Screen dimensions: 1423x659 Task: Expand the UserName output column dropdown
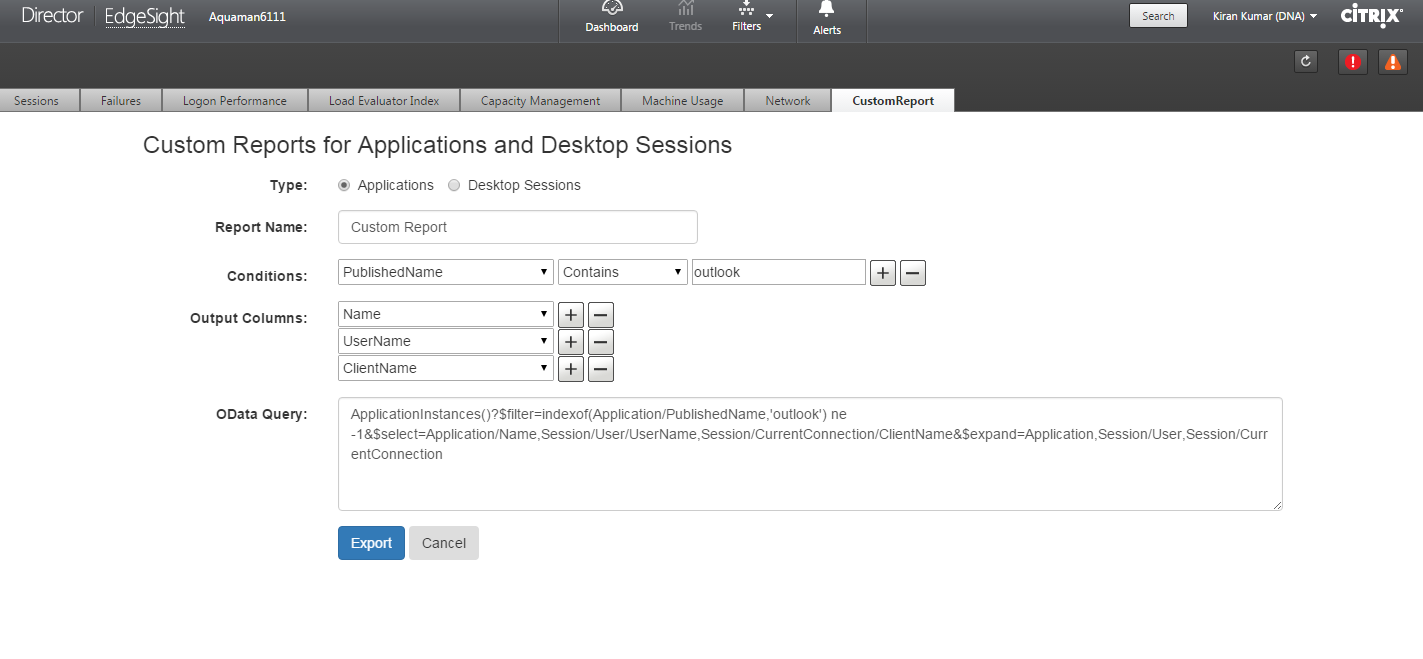click(x=445, y=341)
